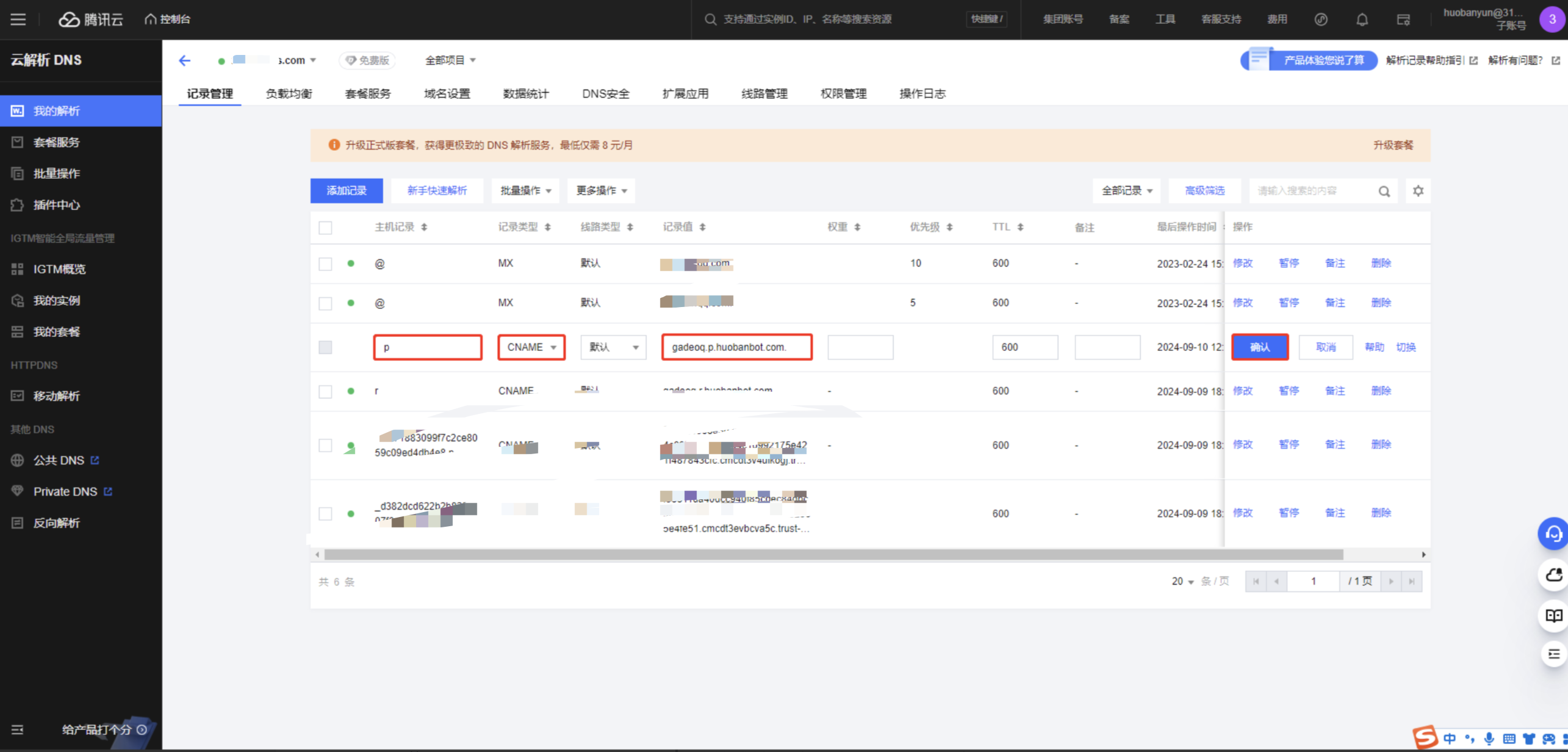Switch to the 域名设置 tab

coord(447,94)
